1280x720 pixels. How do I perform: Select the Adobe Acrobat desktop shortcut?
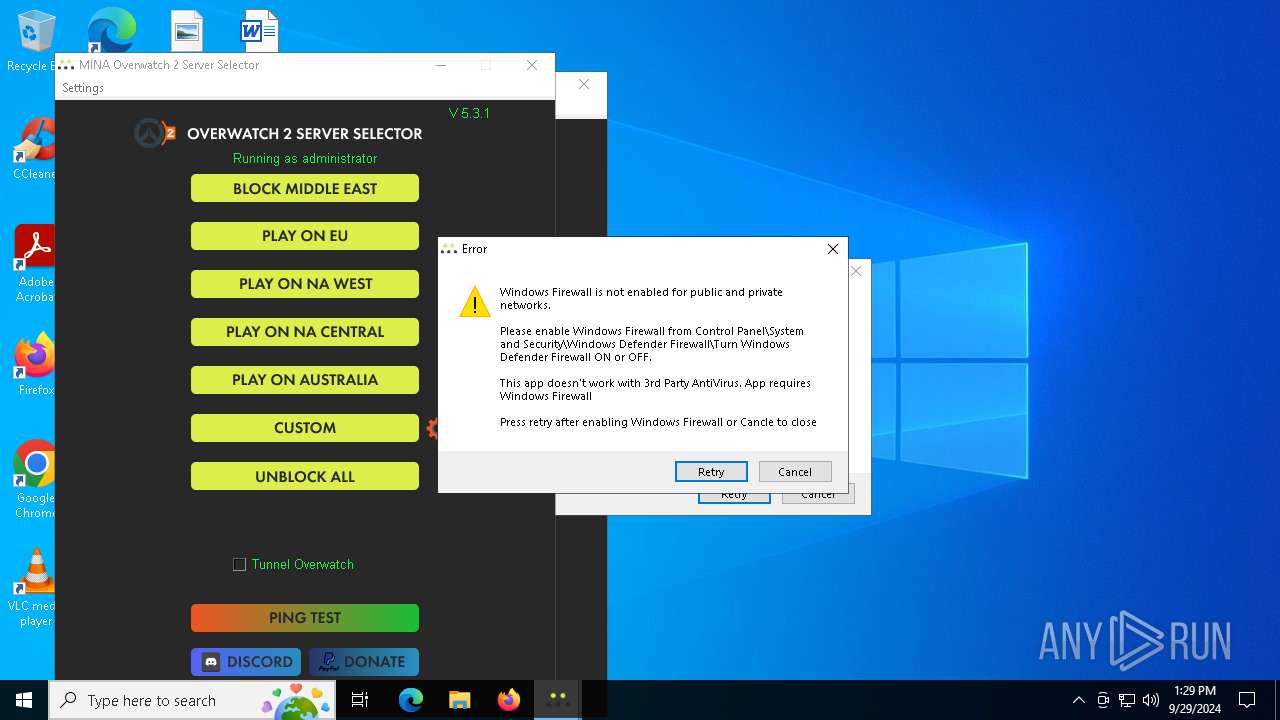34,263
